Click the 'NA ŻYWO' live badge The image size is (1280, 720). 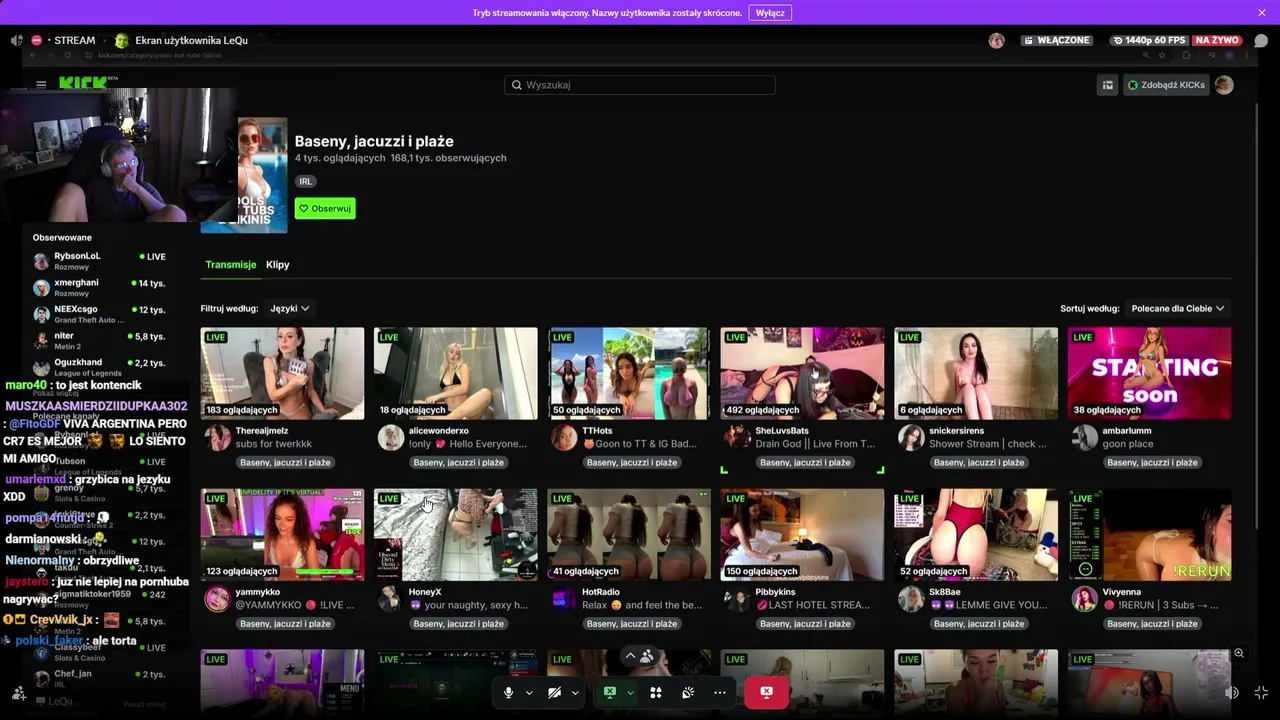1217,41
